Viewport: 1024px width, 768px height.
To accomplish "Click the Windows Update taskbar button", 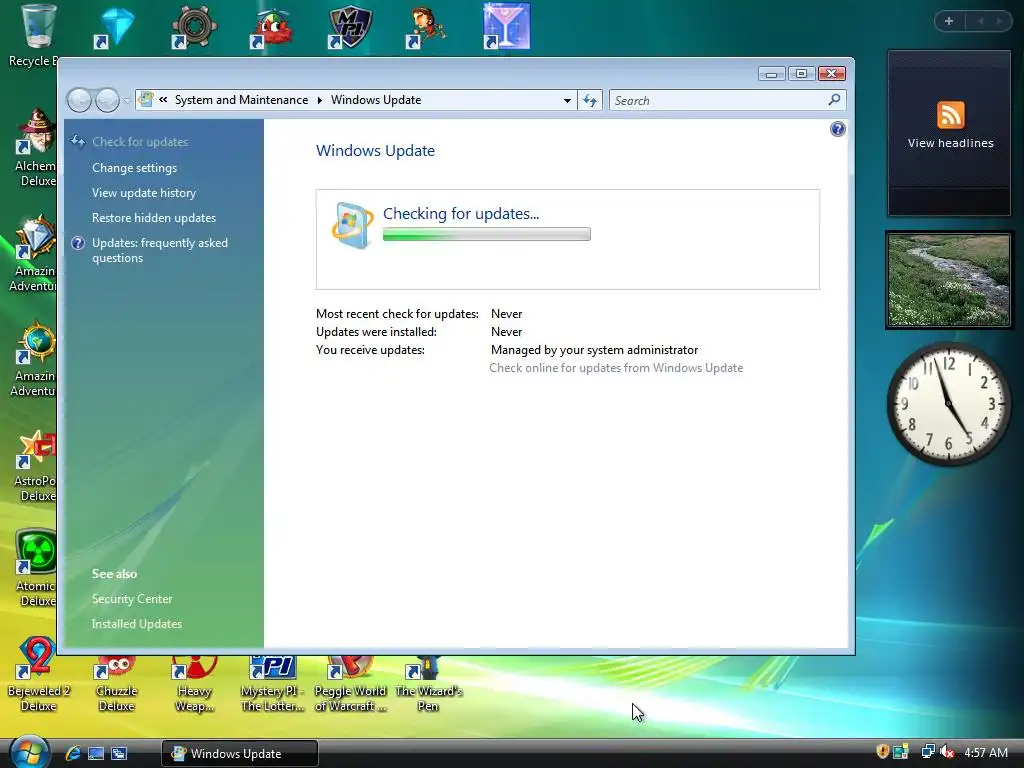I will (x=240, y=754).
